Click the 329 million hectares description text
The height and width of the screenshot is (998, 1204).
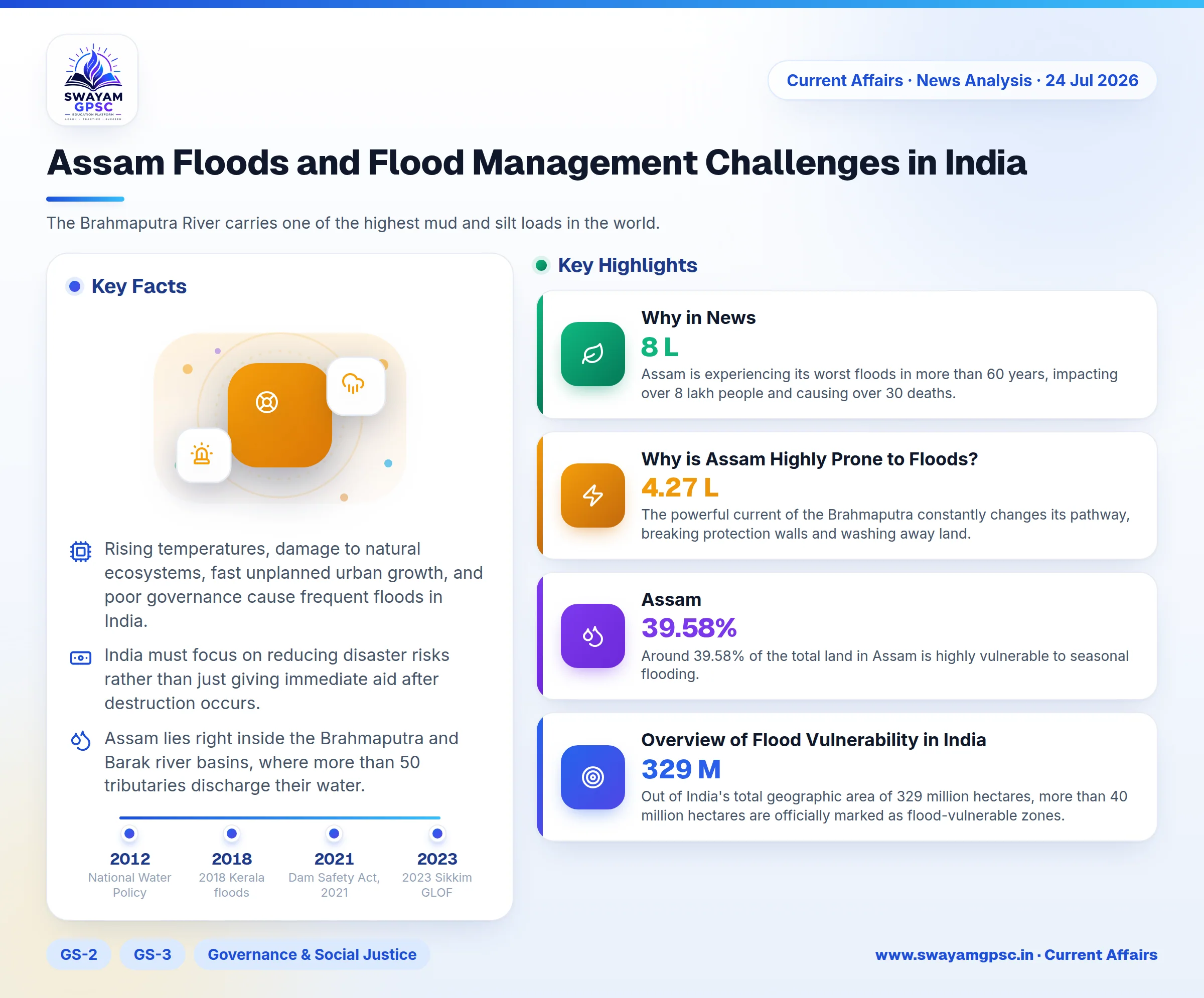pos(884,806)
